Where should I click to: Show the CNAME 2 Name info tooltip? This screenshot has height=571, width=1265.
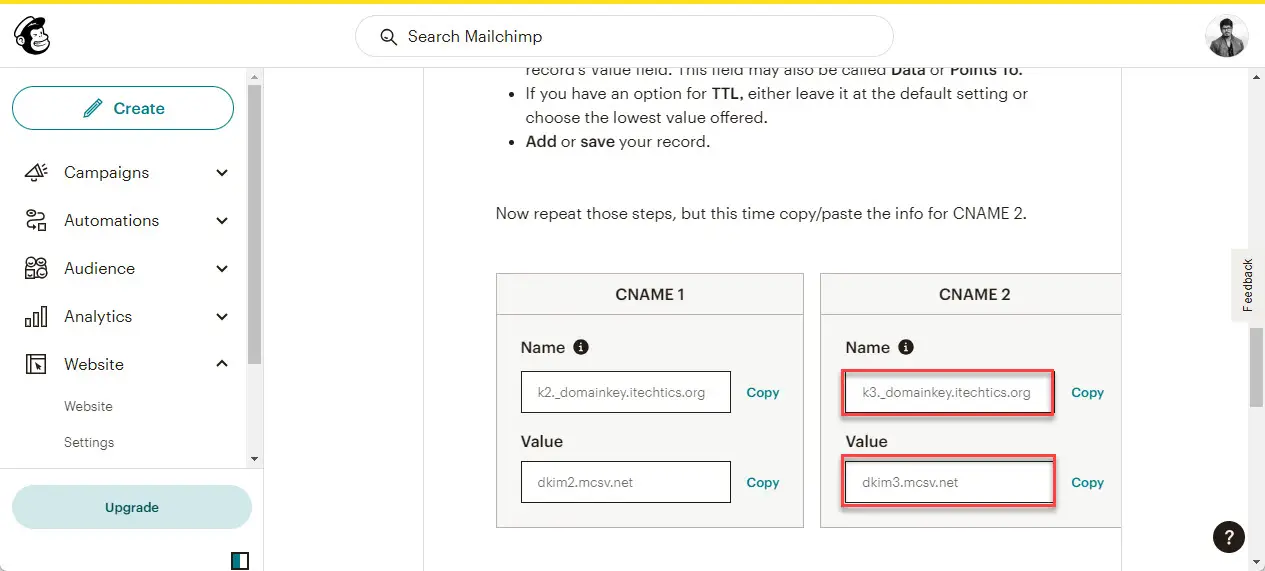(x=906, y=347)
